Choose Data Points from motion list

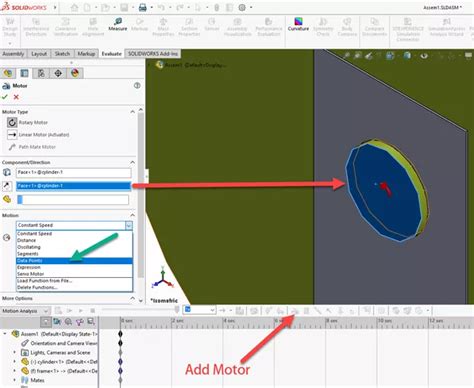pos(74,260)
